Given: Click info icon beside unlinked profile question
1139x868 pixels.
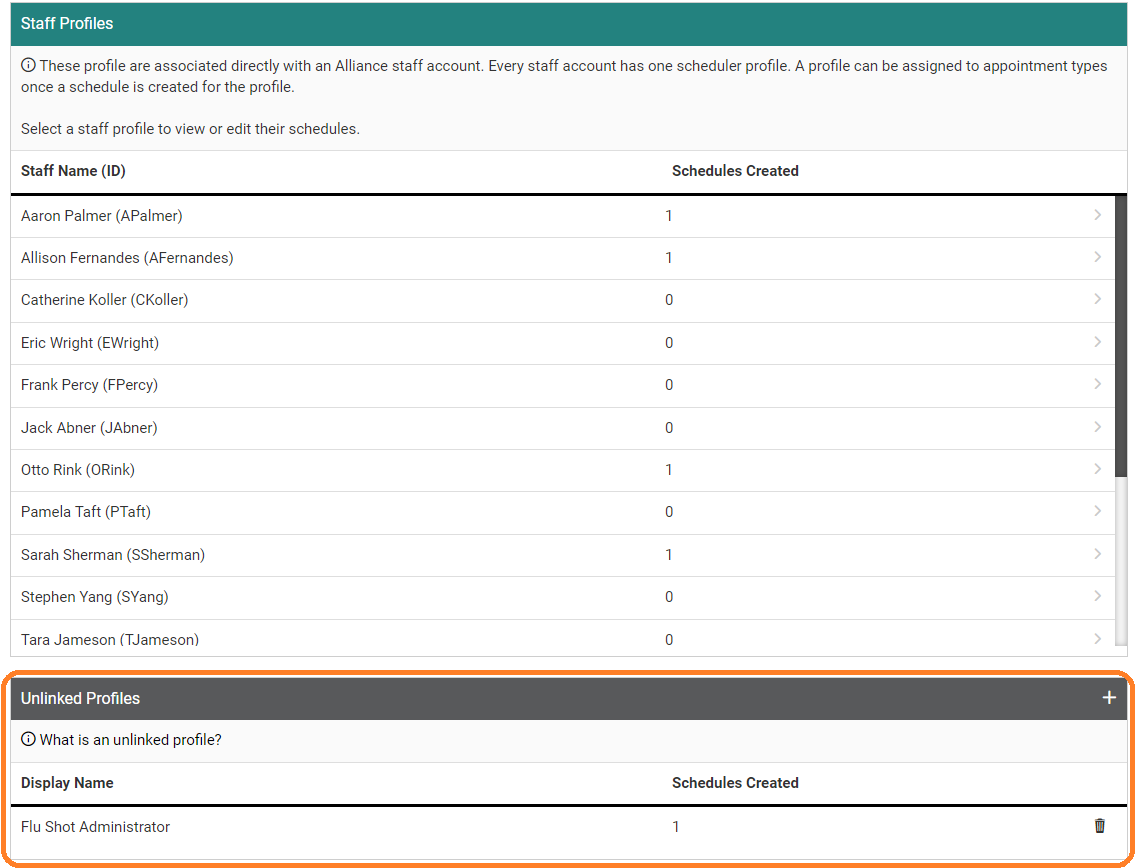Looking at the screenshot, I should (x=28, y=740).
